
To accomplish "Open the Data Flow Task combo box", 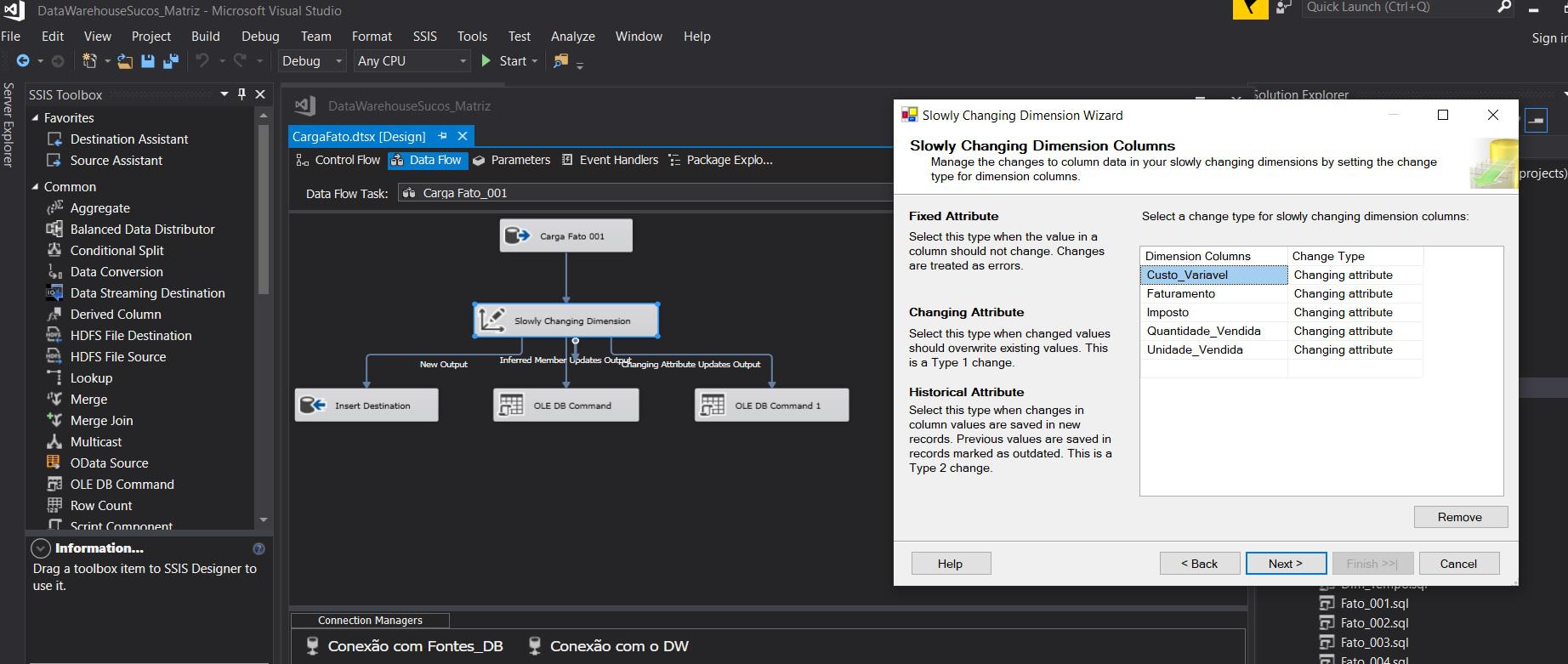I will (646, 193).
